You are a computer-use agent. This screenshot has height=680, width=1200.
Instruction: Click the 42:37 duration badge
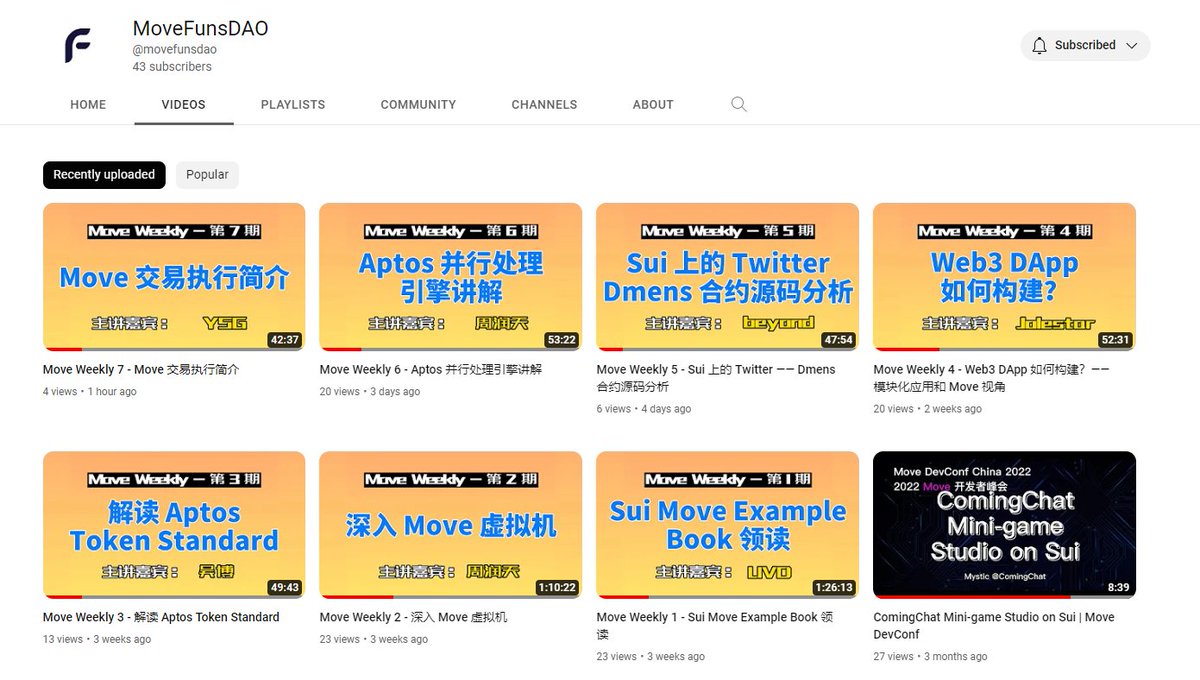tap(284, 340)
